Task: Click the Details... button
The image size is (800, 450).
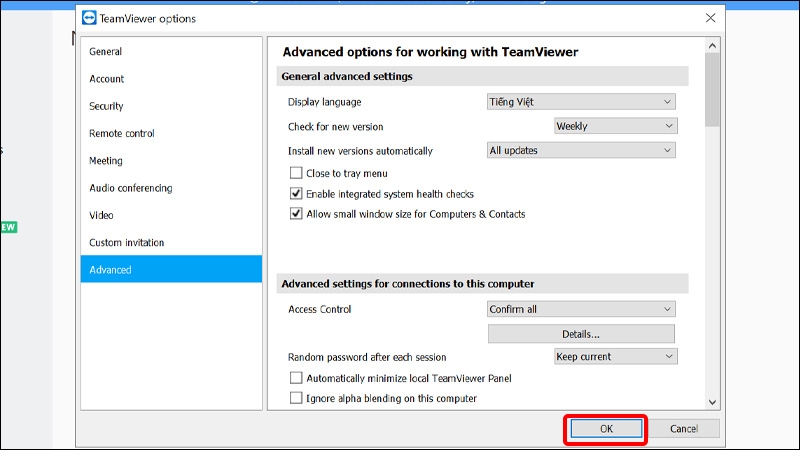Action: tap(581, 334)
